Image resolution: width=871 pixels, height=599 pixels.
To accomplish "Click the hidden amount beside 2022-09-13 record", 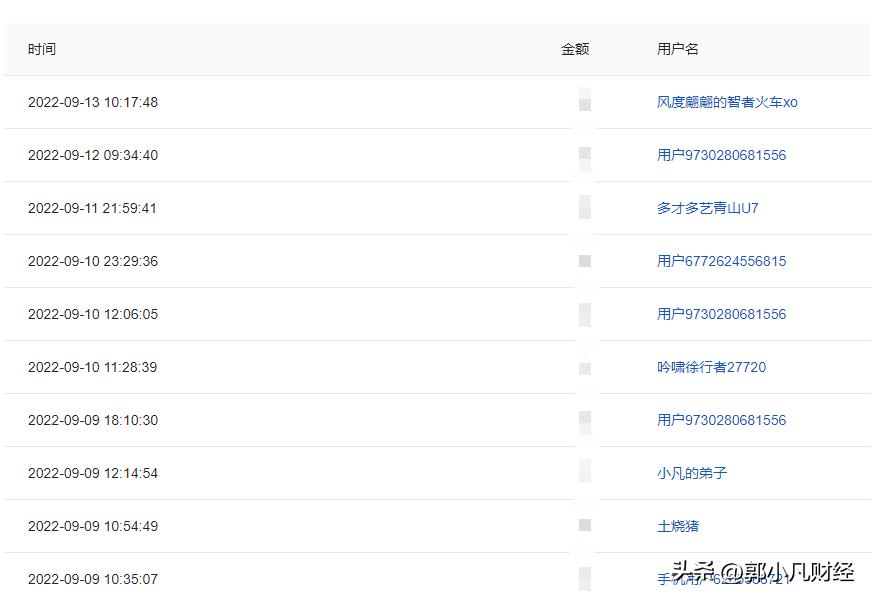I will [584, 102].
